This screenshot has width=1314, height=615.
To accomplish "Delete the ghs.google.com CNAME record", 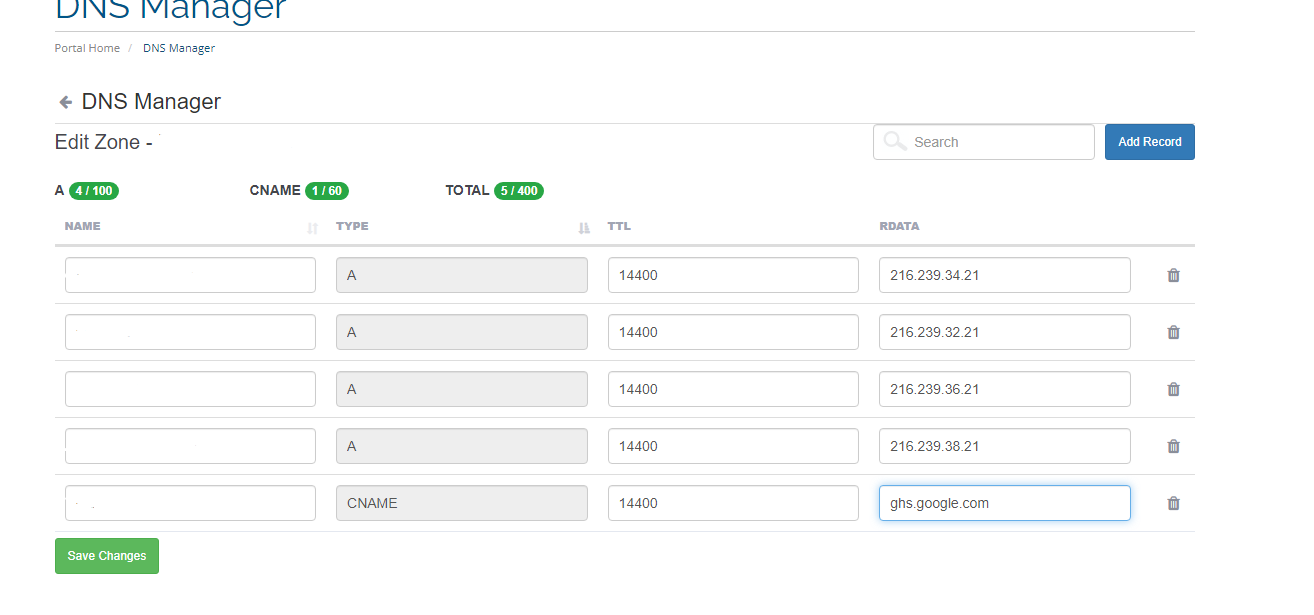I will [1174, 503].
